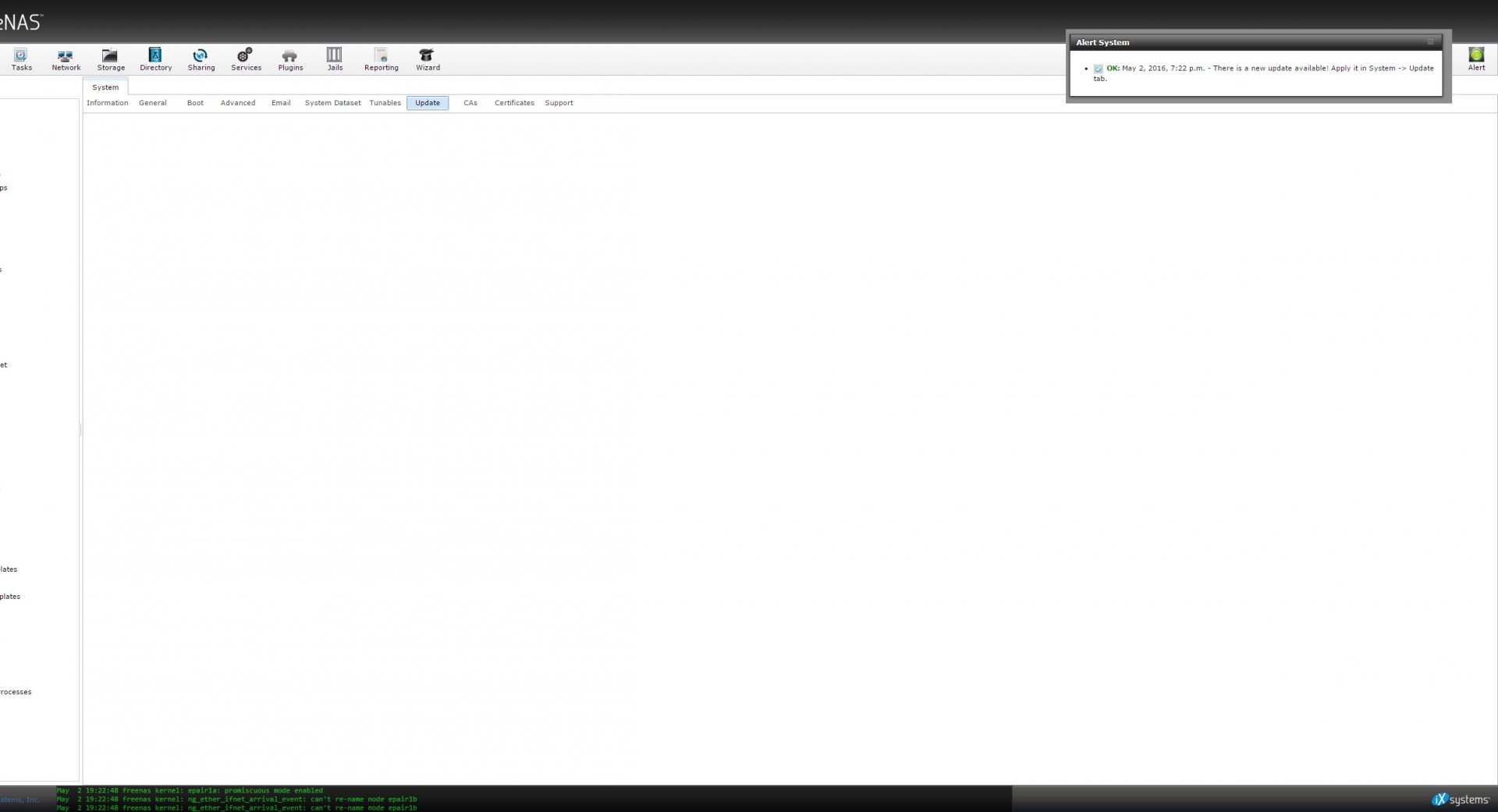Click the iXsystems logo in footer

point(1461,799)
